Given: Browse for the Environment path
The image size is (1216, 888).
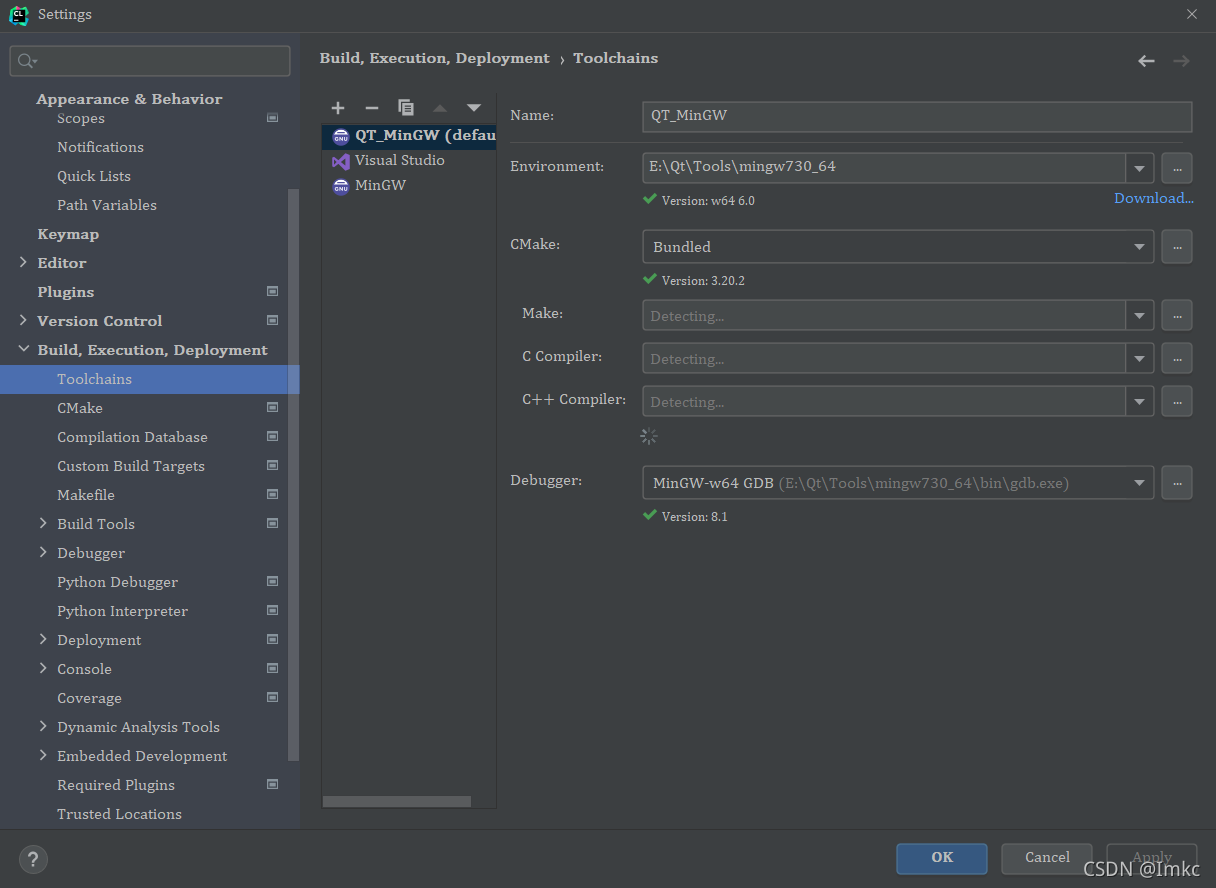Looking at the screenshot, I should pos(1177,167).
